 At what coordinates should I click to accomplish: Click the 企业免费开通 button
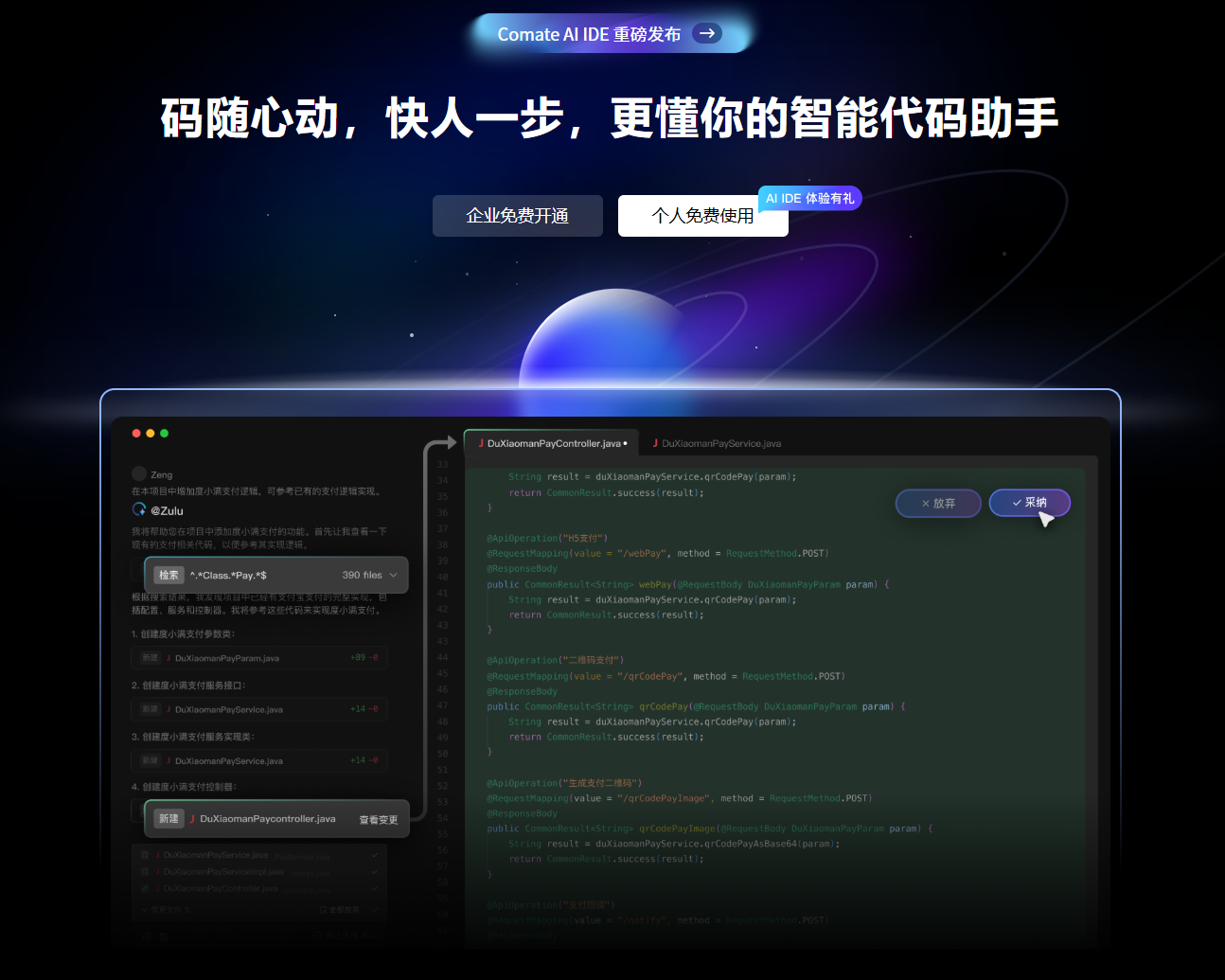coord(518,216)
